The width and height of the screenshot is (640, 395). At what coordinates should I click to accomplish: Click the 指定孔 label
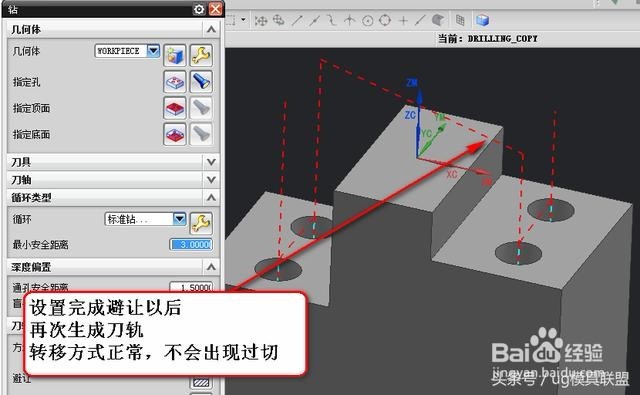point(26,82)
